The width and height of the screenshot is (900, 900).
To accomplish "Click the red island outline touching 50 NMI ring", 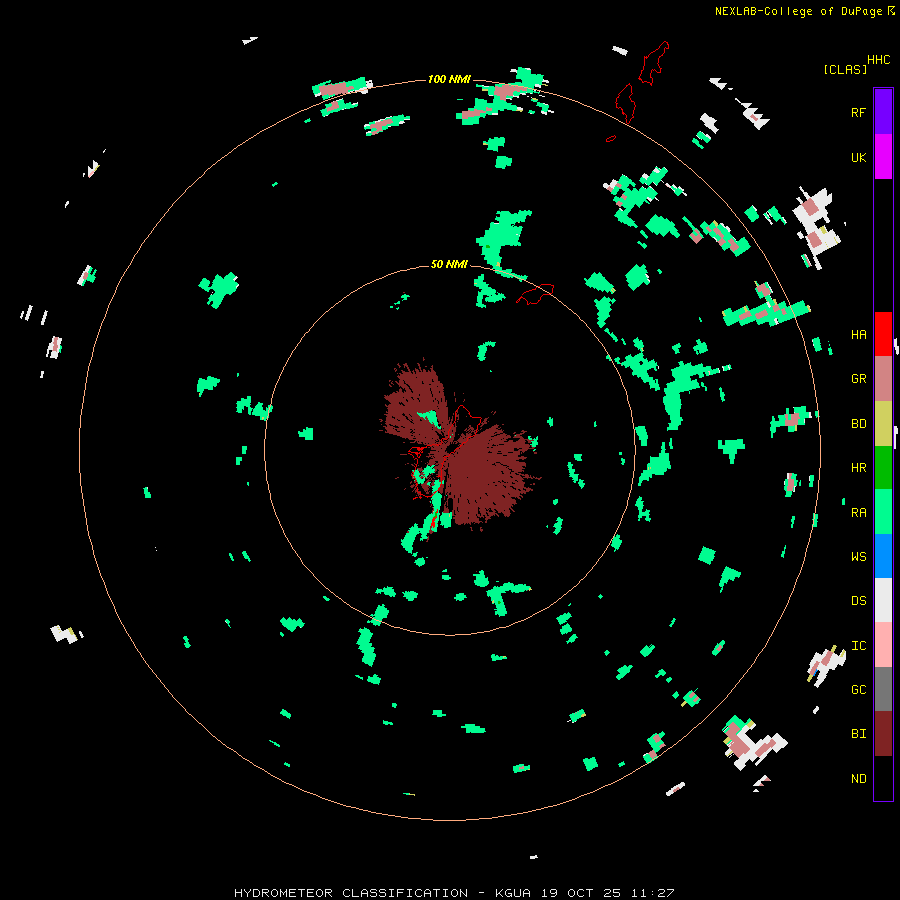I will 536,293.
